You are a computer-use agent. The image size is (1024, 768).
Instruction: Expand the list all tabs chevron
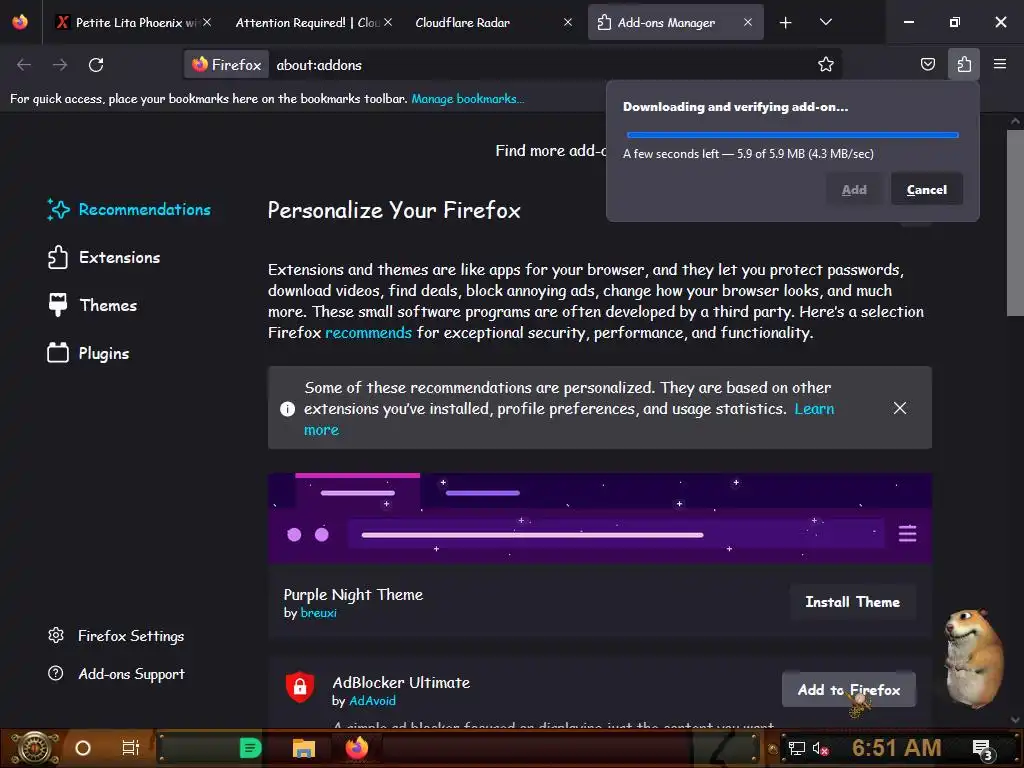pos(825,22)
